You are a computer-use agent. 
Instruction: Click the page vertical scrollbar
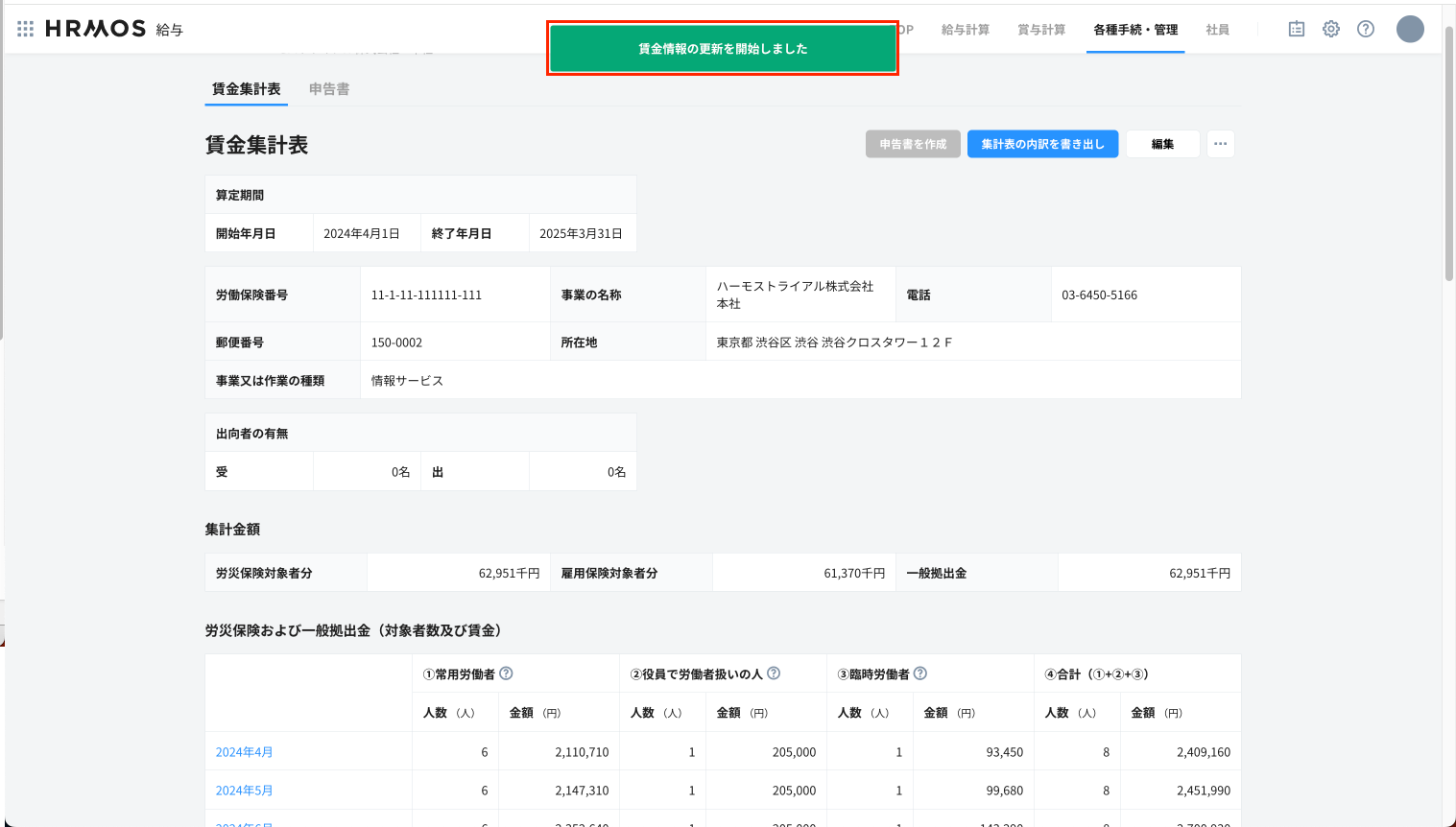pos(1448,154)
